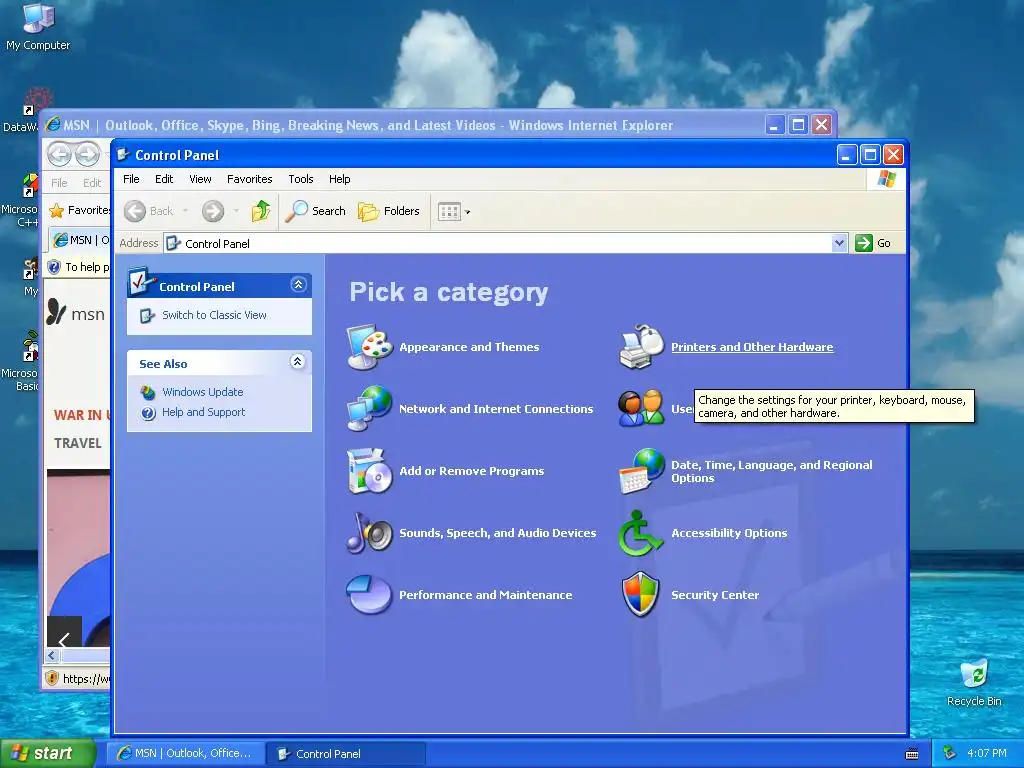Image resolution: width=1024 pixels, height=768 pixels.
Task: Click the Search magnifier toolbar button
Action: (x=315, y=211)
